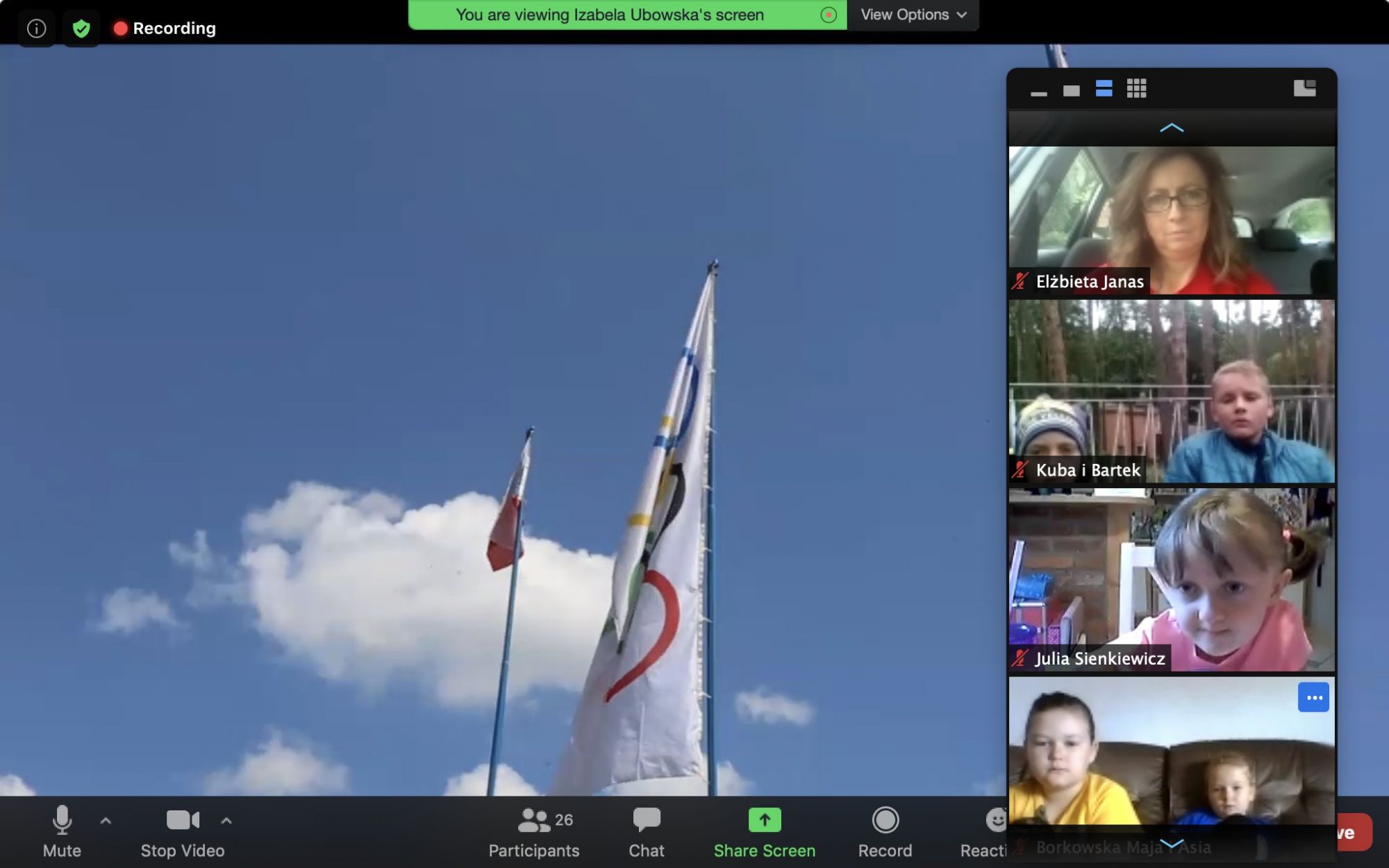Click the side-by-side mode icon in video panel
The image size is (1389, 868).
tap(1304, 88)
